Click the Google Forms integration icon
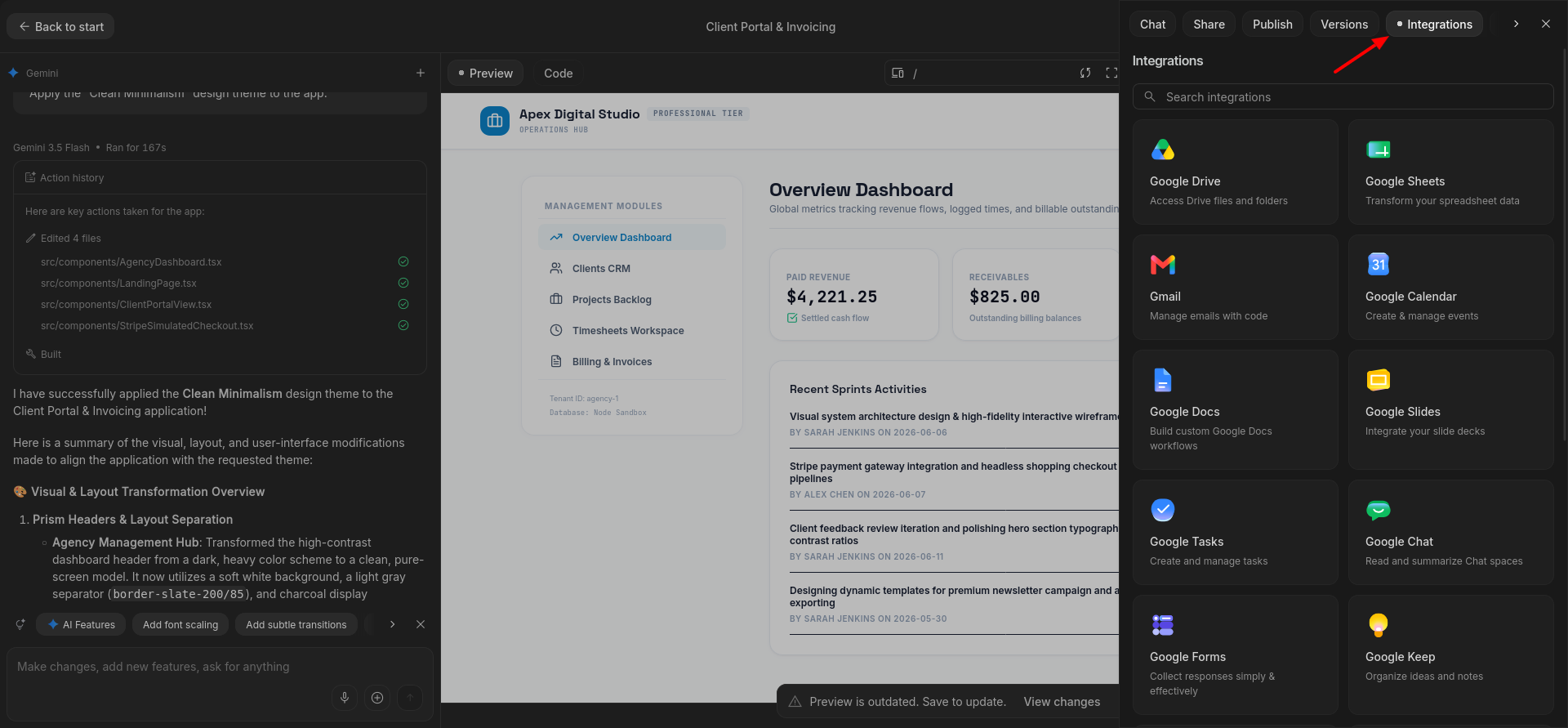 [1162, 625]
